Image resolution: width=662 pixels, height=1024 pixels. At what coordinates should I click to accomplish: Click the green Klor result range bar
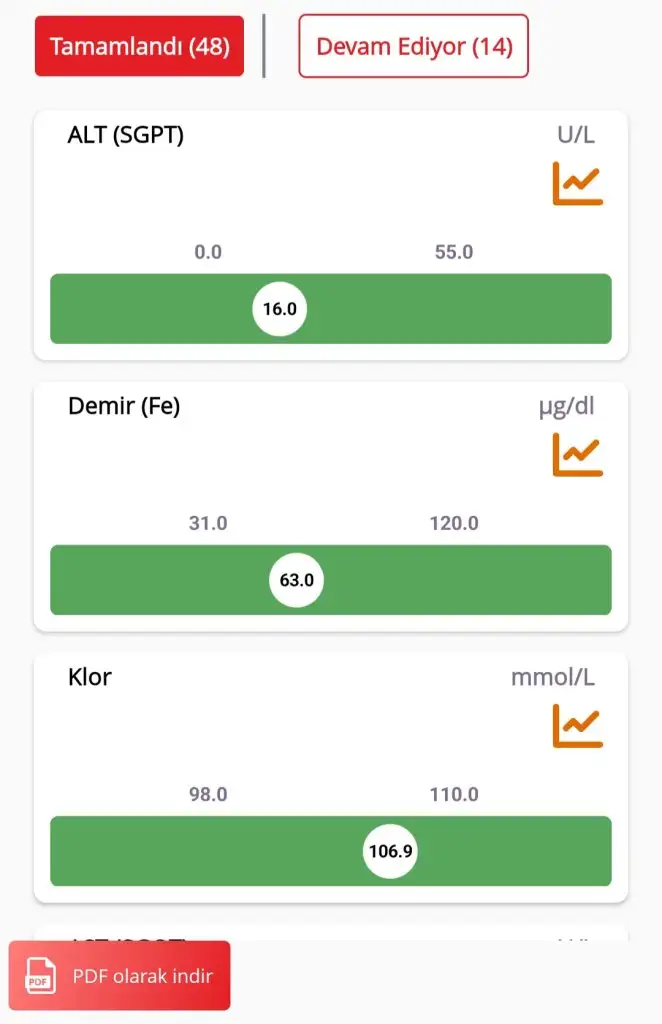[x=200, y=852]
